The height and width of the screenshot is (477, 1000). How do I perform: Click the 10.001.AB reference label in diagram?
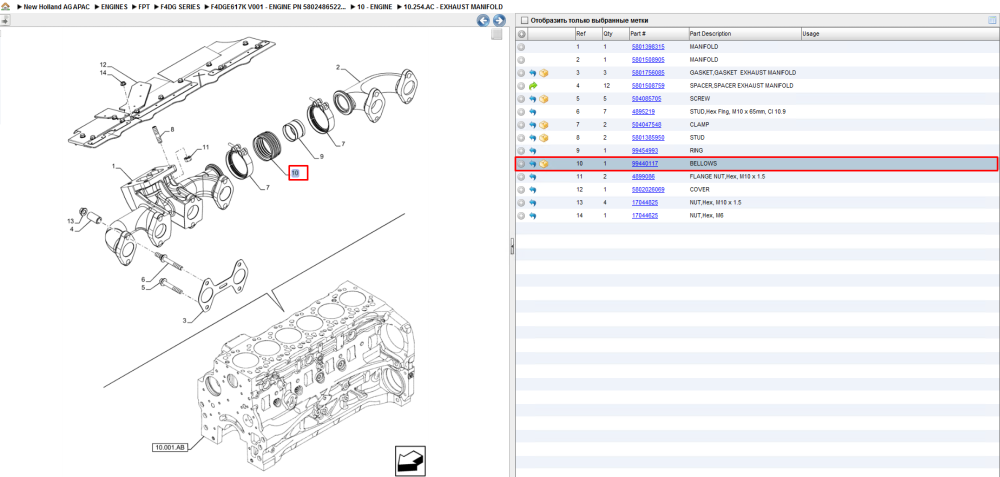pos(170,448)
